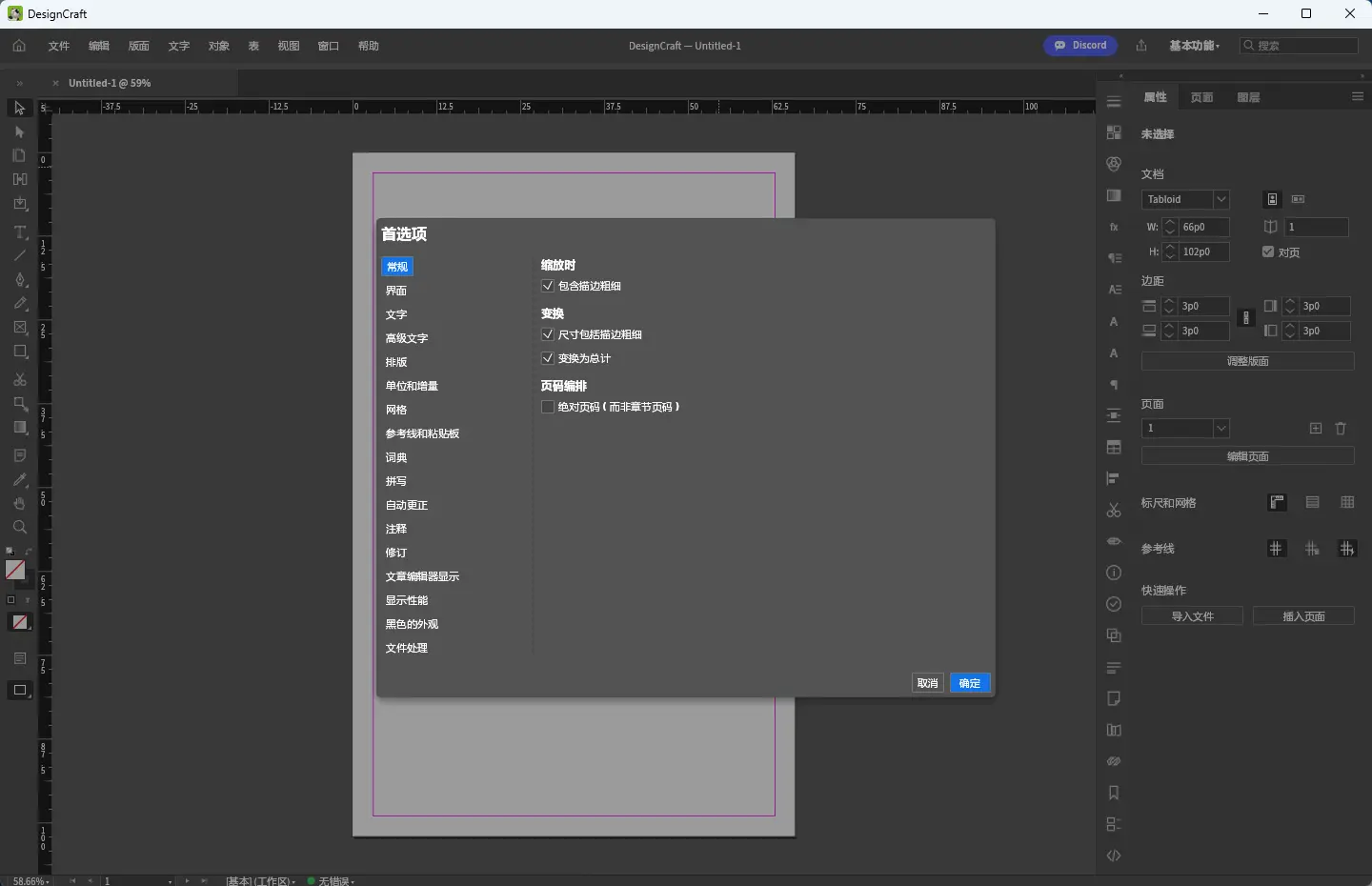
Task: Click the 调整版面 button
Action: [1248, 361]
